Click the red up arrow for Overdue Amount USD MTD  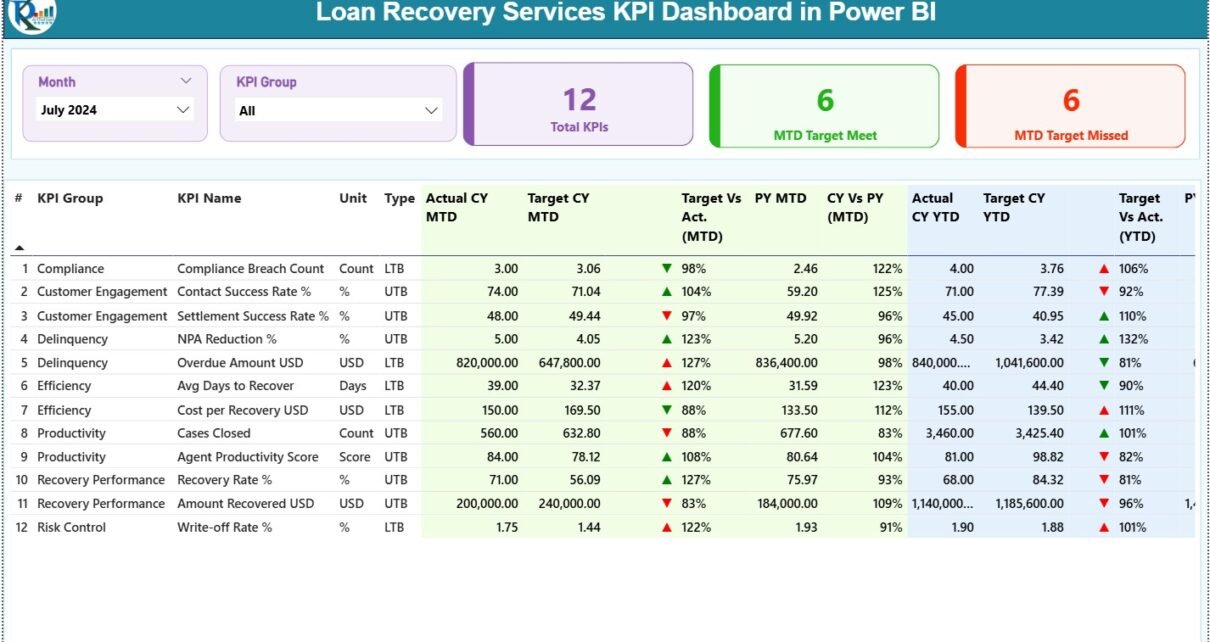coord(667,363)
